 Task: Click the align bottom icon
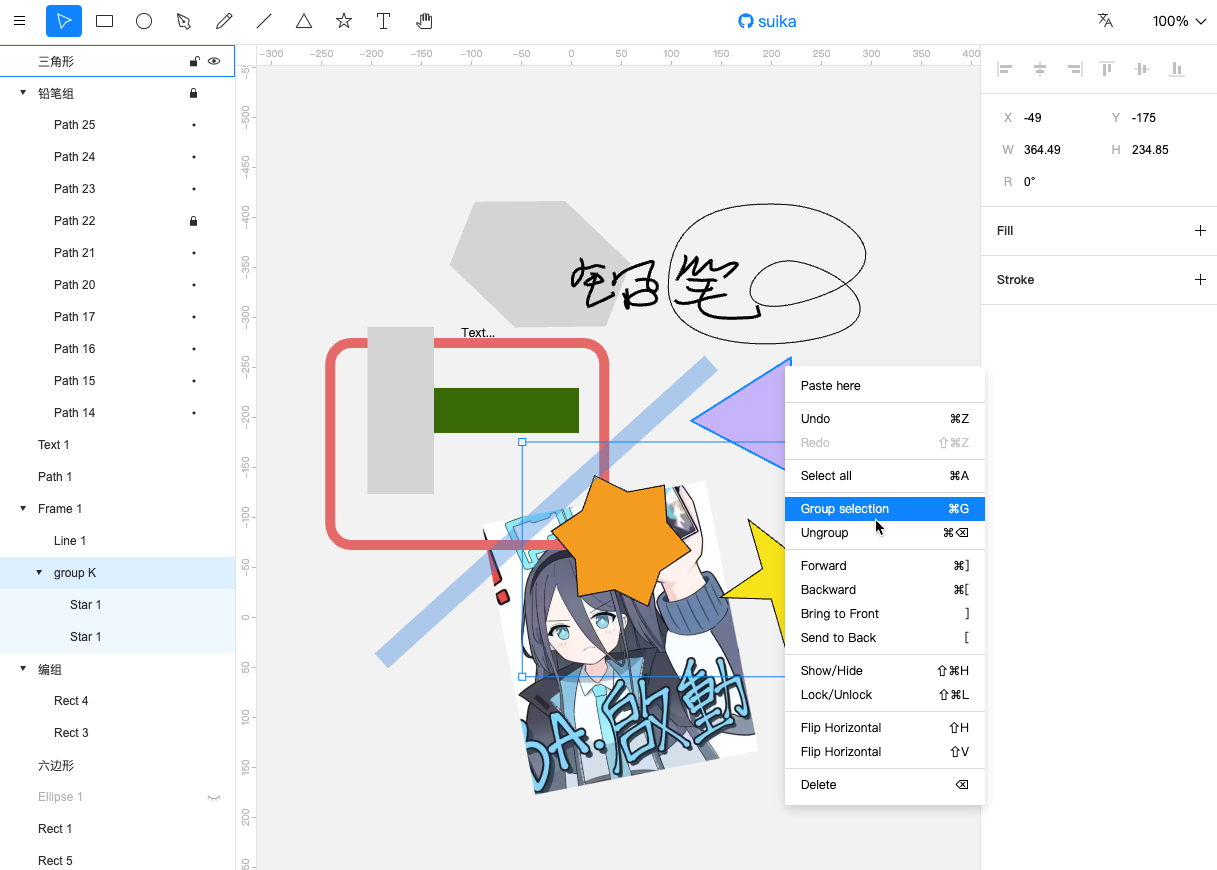point(1177,69)
